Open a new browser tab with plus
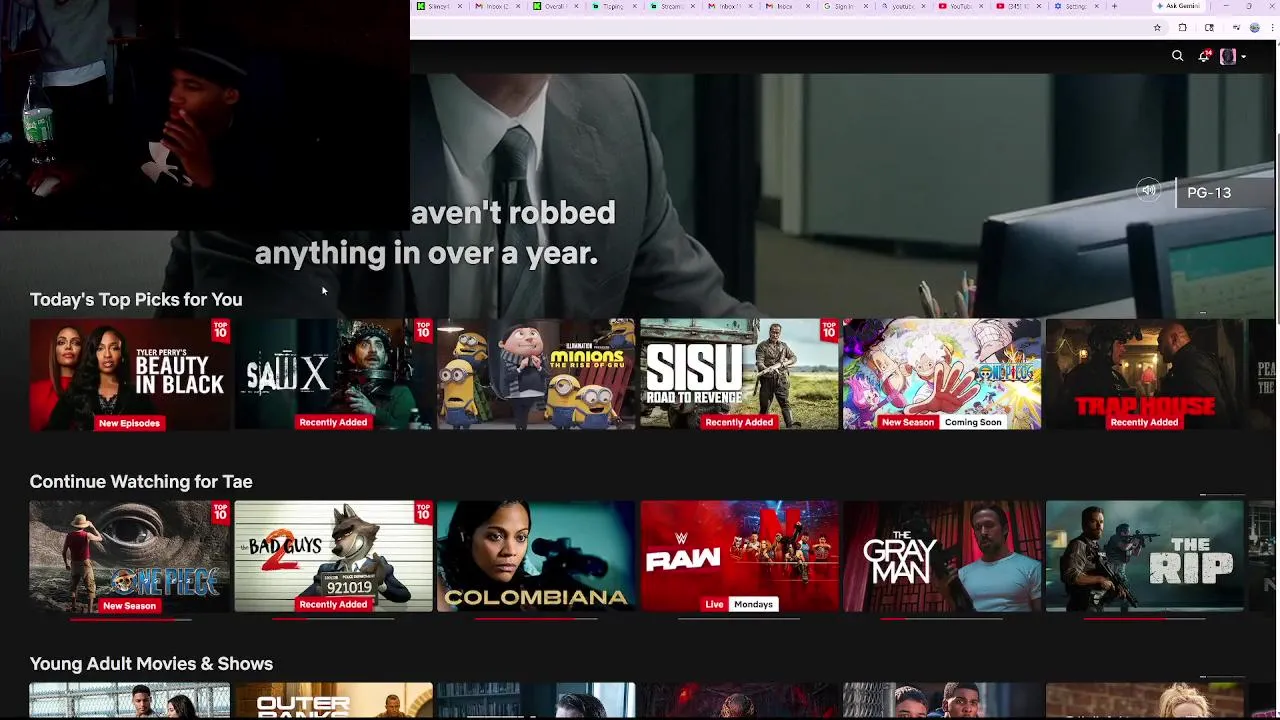Image resolution: width=1280 pixels, height=720 pixels. [1114, 6]
